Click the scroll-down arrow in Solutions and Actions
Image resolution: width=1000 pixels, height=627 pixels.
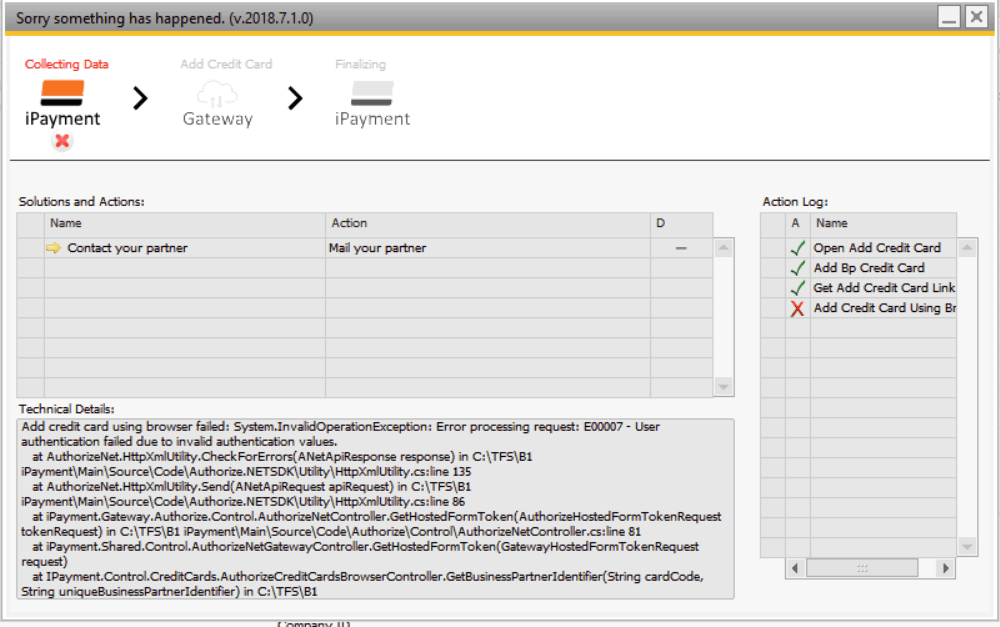(x=721, y=384)
